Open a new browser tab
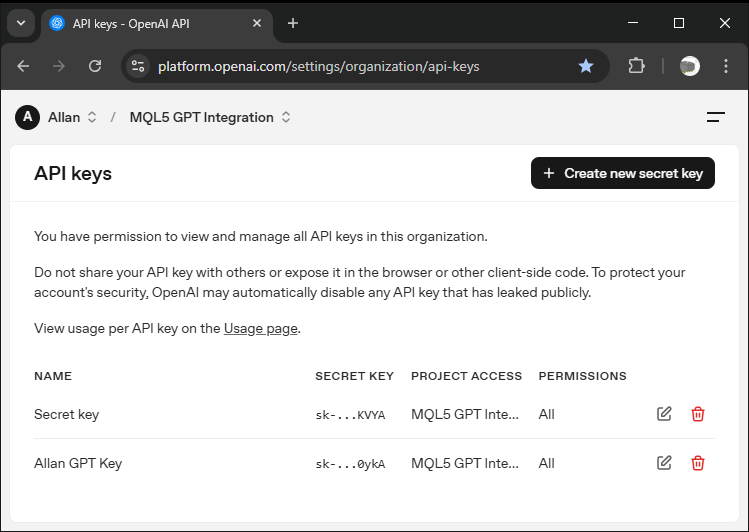The height and width of the screenshot is (532, 749). pos(293,23)
